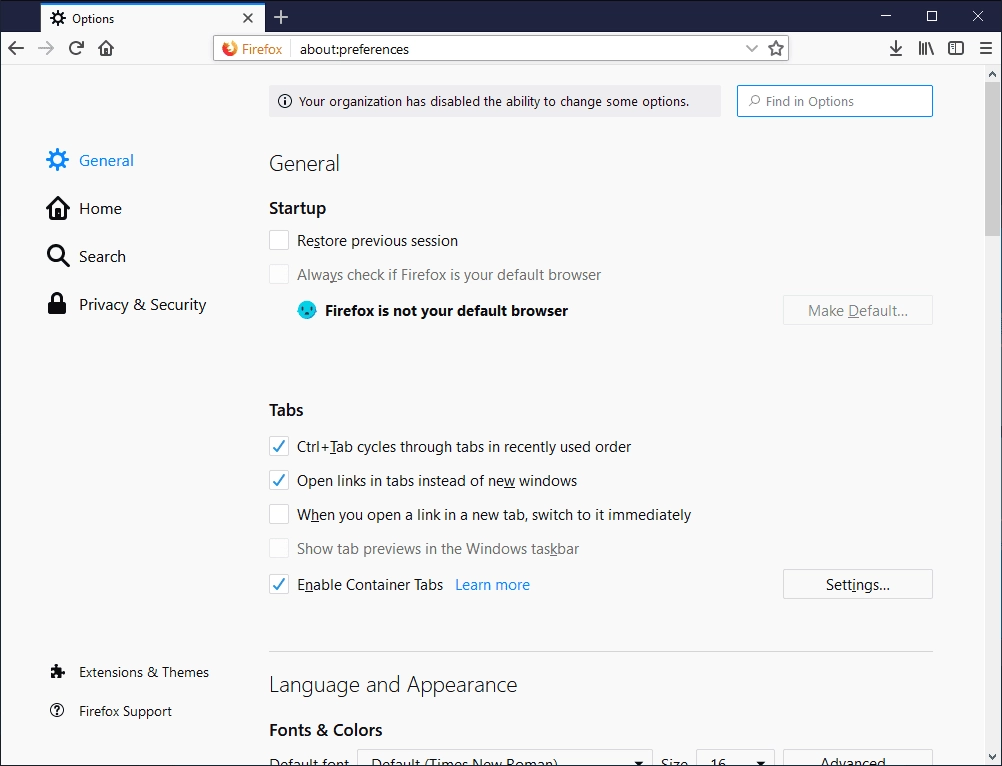Viewport: 1002px width, 766px height.
Task: Open Container Tabs Settings button
Action: (858, 585)
